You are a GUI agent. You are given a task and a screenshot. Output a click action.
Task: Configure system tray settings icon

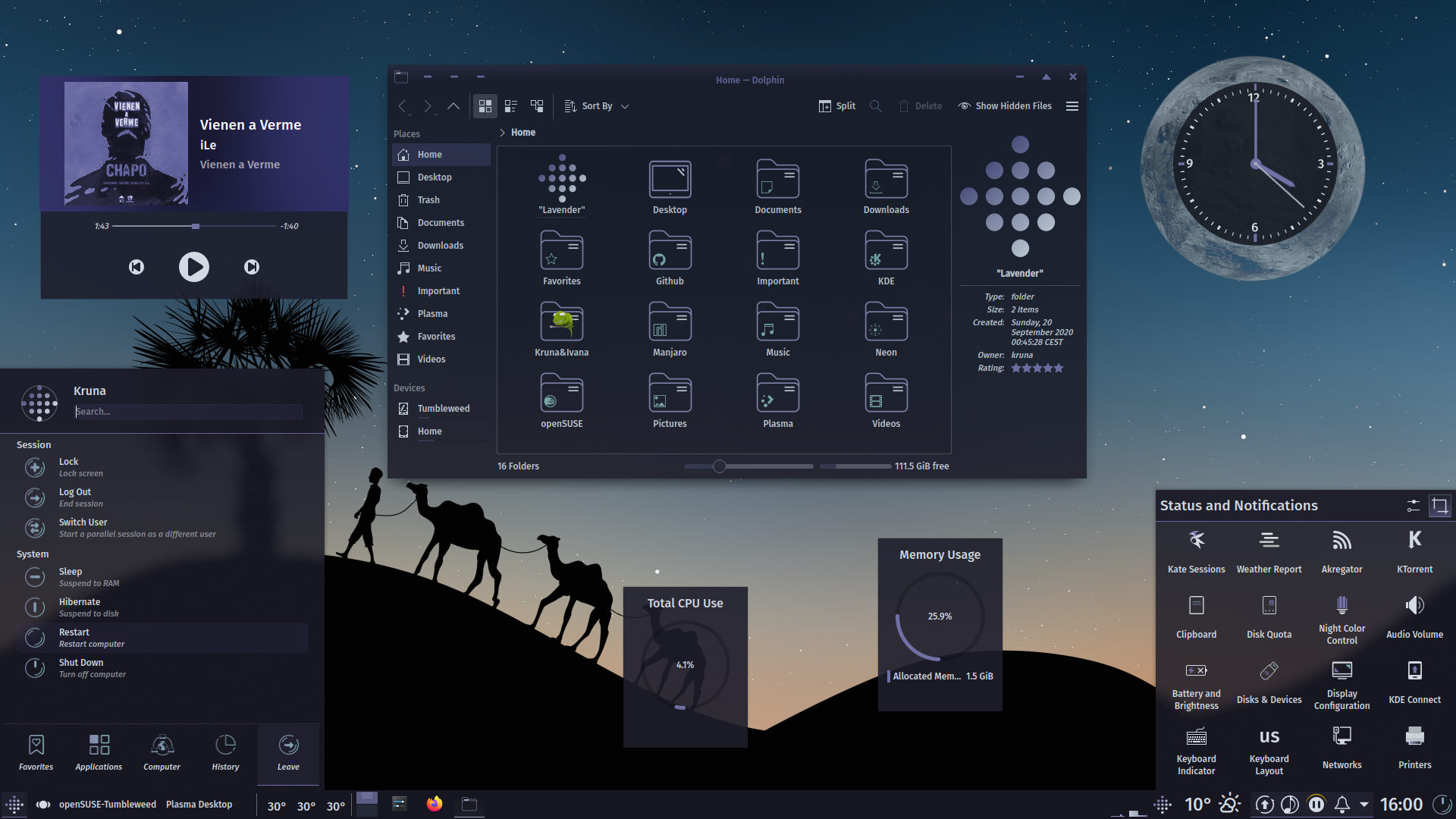[x=1413, y=506]
